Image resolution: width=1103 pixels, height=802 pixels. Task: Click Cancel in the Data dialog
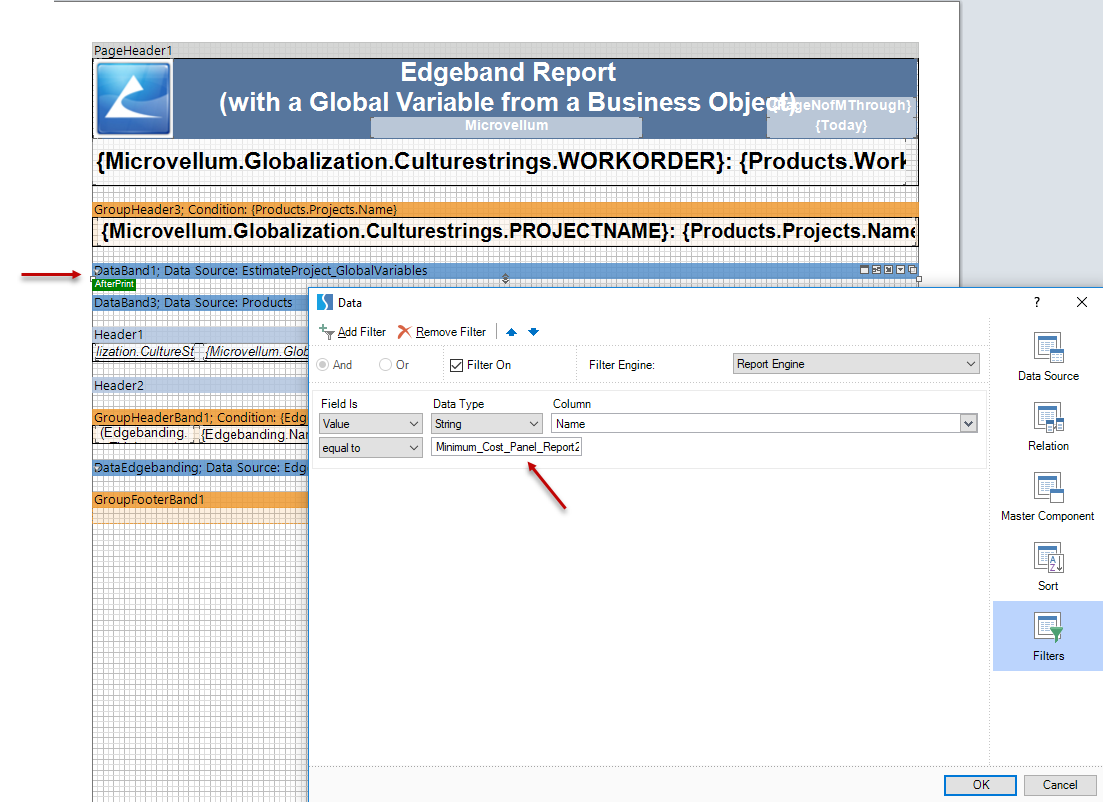tap(1059, 785)
